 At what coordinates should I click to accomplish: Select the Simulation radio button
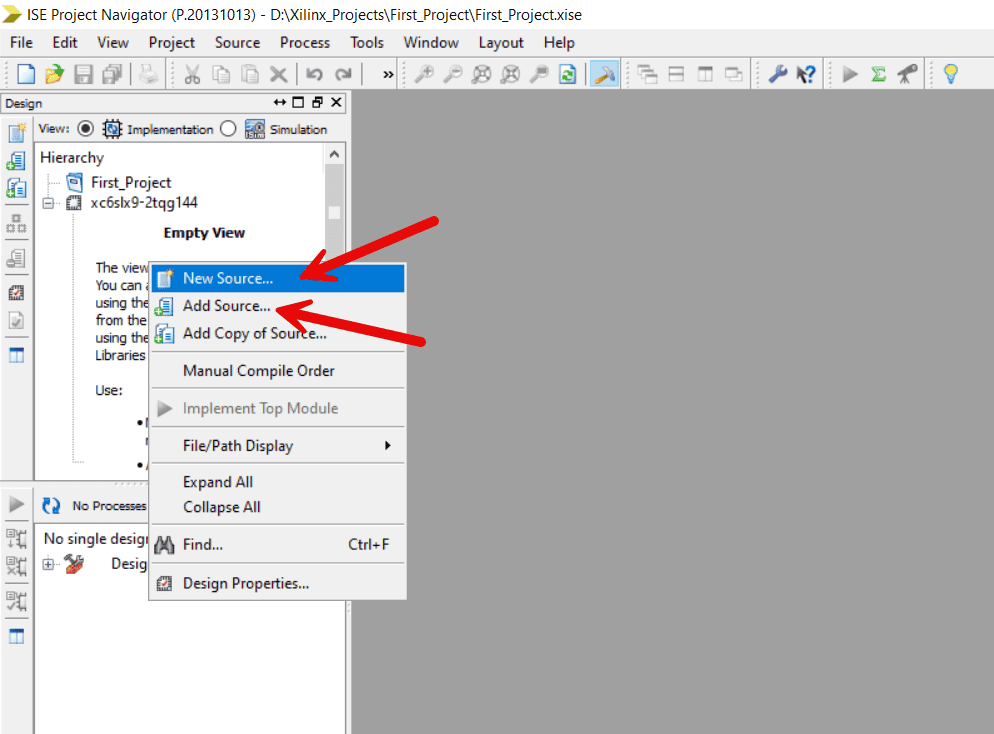pyautogui.click(x=227, y=129)
